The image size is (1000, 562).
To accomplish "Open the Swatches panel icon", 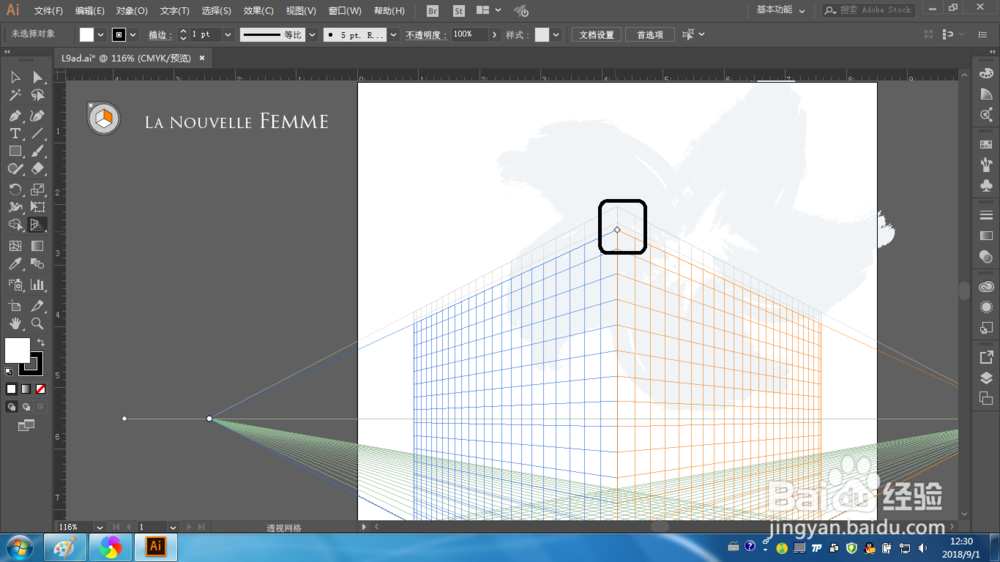I will (986, 145).
